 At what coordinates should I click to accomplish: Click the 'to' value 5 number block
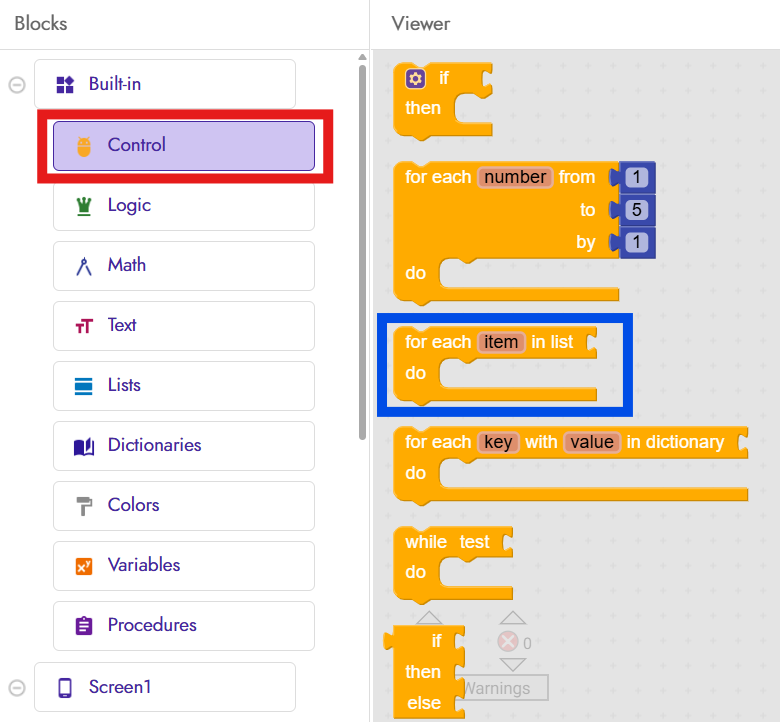tap(637, 210)
